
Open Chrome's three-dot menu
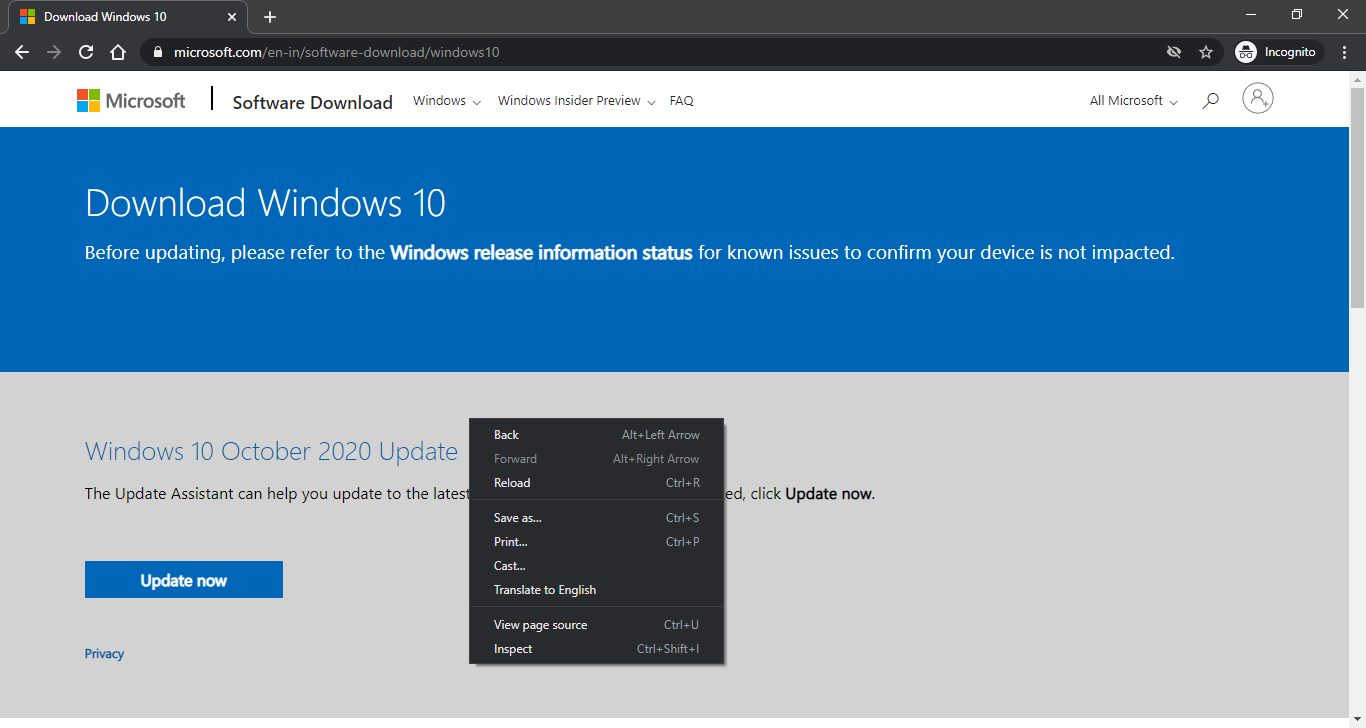(1345, 52)
